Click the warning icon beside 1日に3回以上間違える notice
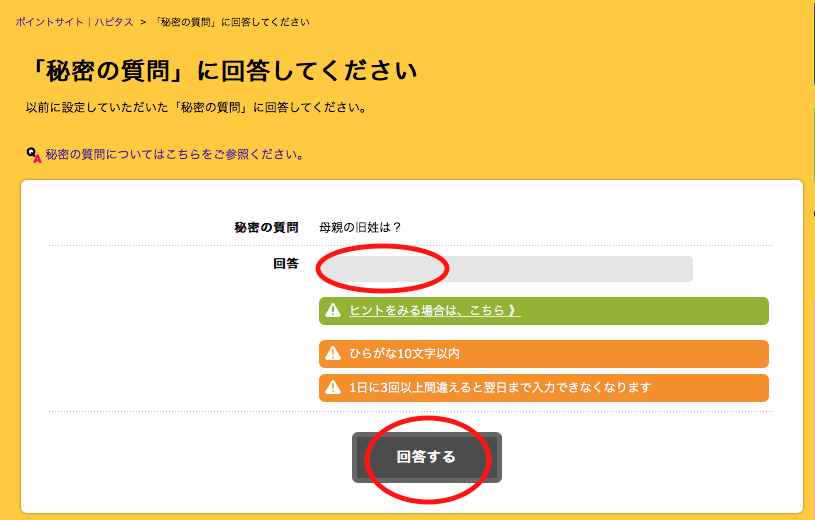Viewport: 815px width, 520px height. click(333, 387)
